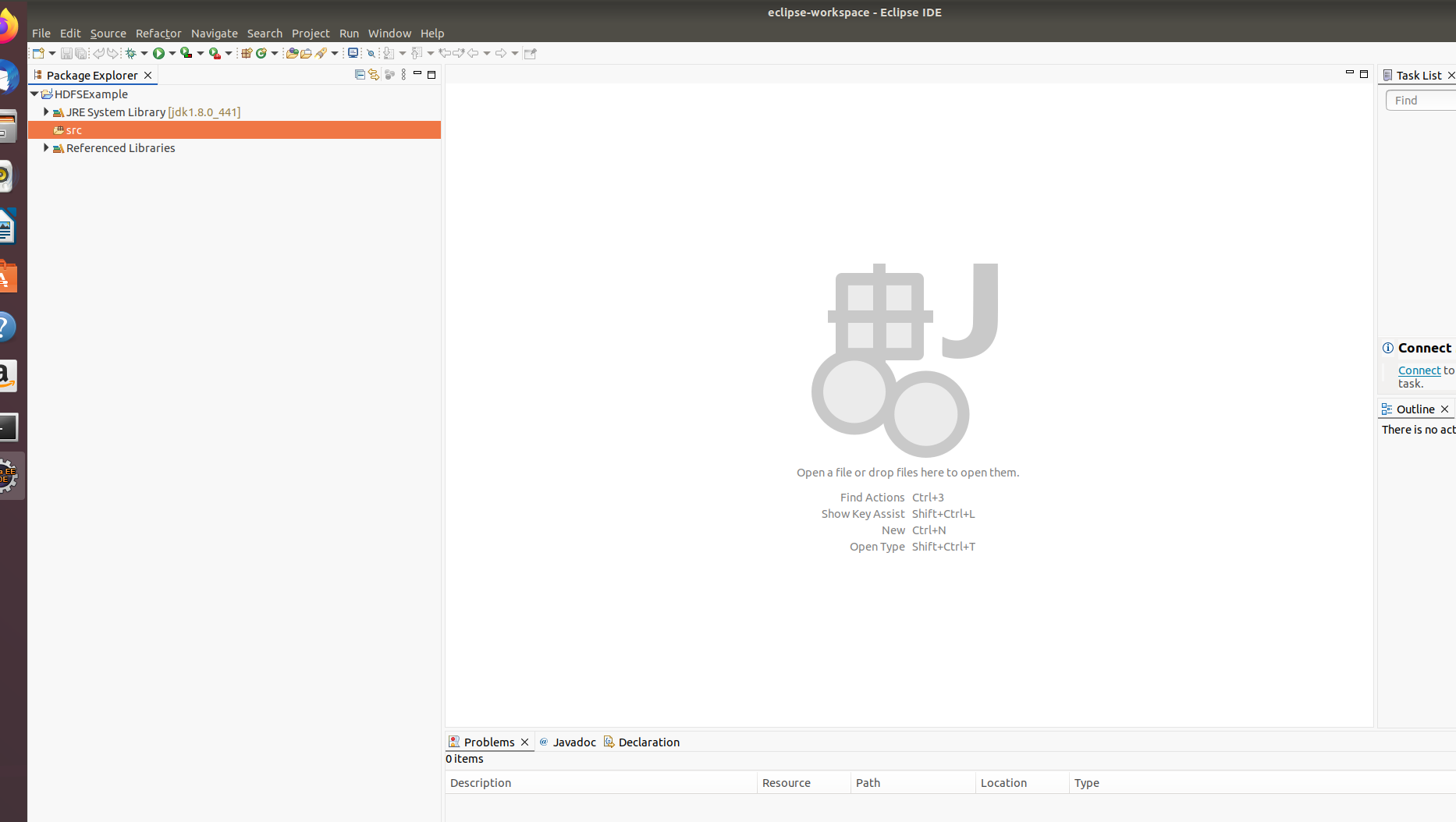The height and width of the screenshot is (822, 1456).
Task: Toggle Pin Editor button
Action: pos(531,53)
